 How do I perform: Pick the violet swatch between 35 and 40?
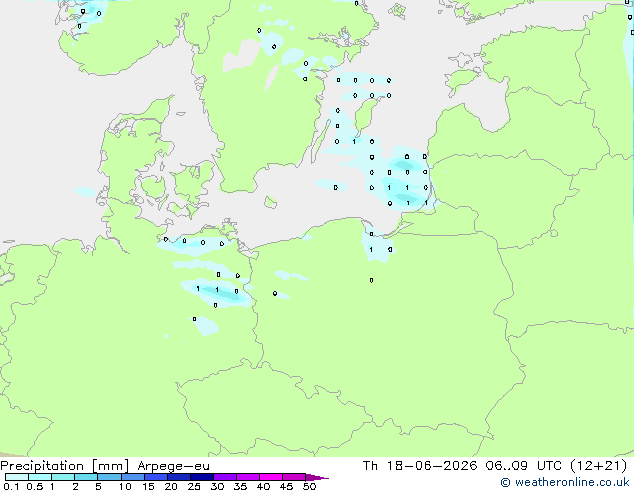(248, 477)
